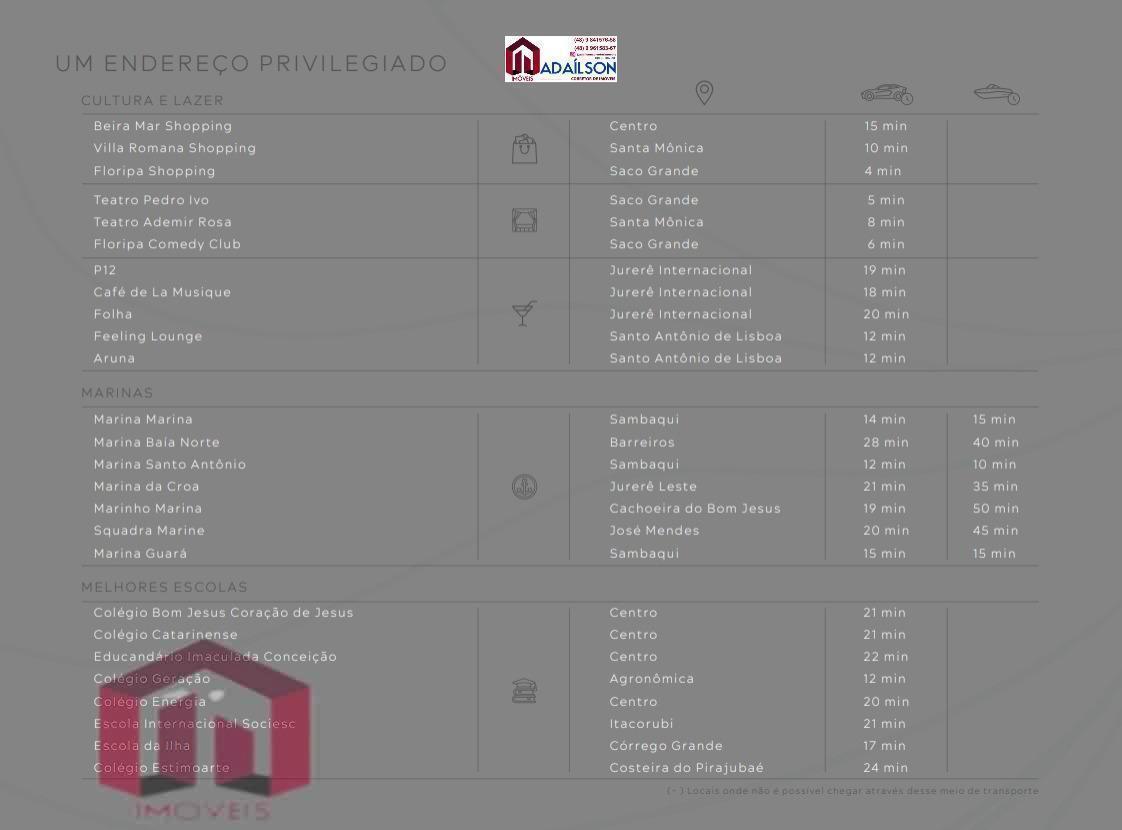
Task: Select the 'CULTURA E LAZER' heading
Action: 152,100
